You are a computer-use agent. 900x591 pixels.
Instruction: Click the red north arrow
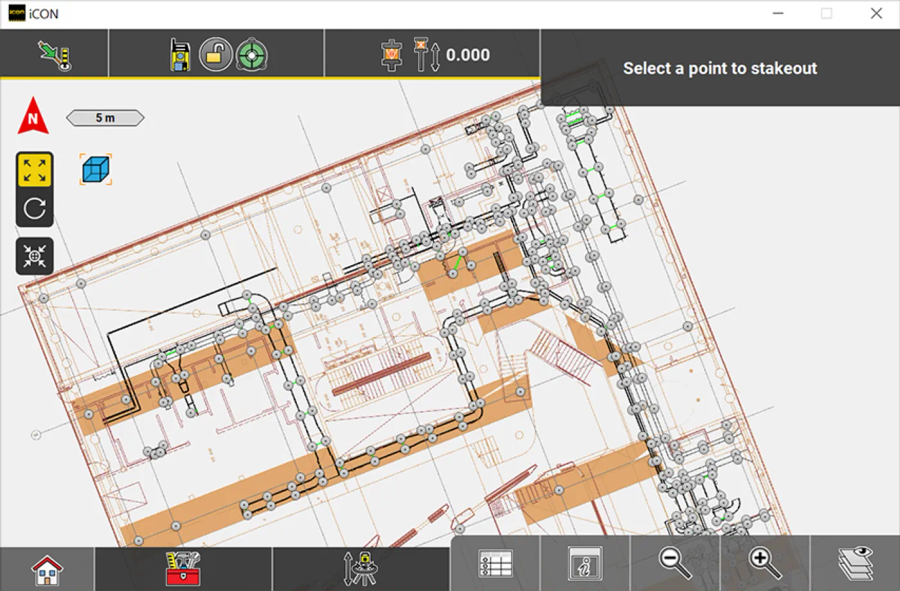[34, 118]
